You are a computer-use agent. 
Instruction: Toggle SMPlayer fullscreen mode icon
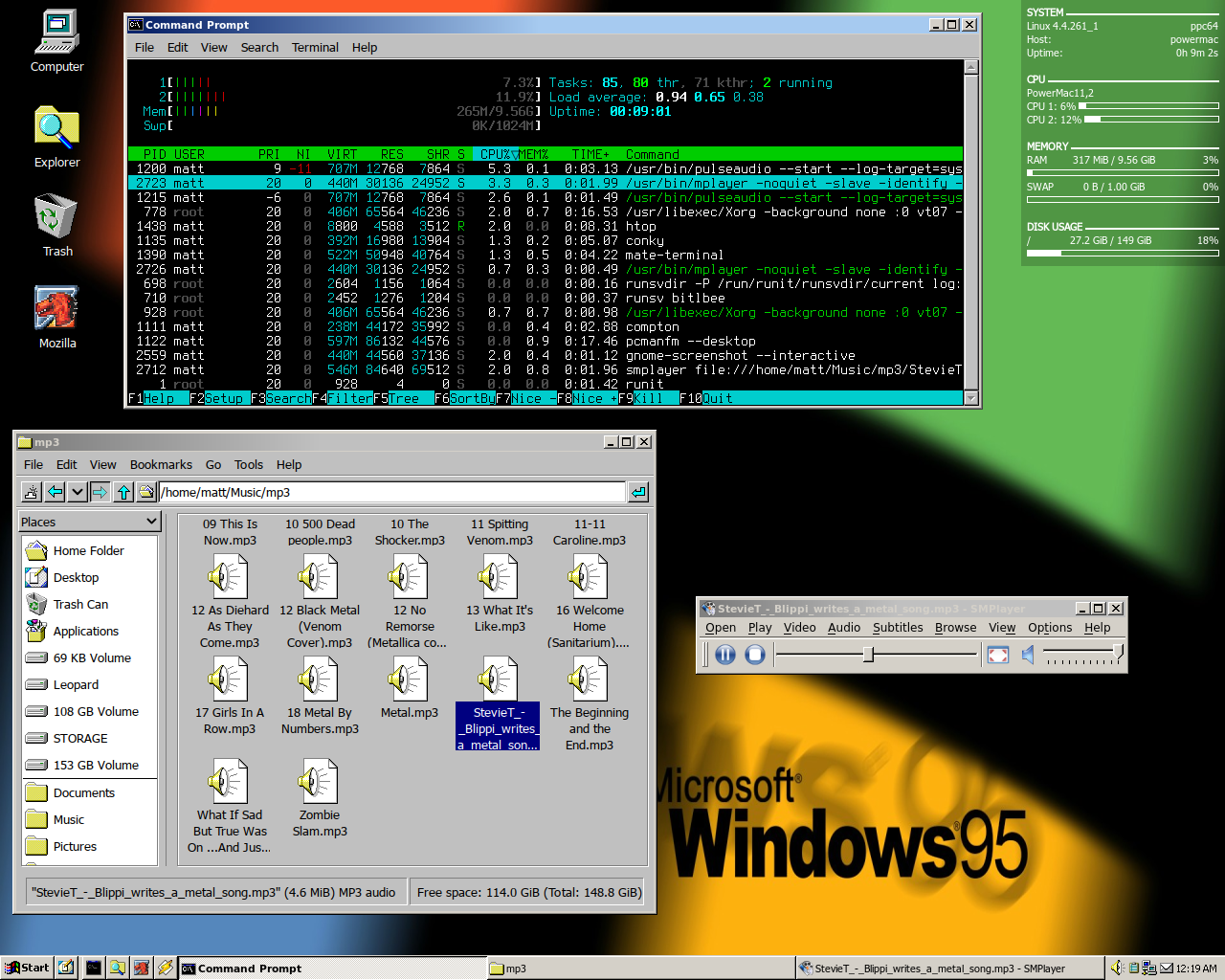coord(998,654)
